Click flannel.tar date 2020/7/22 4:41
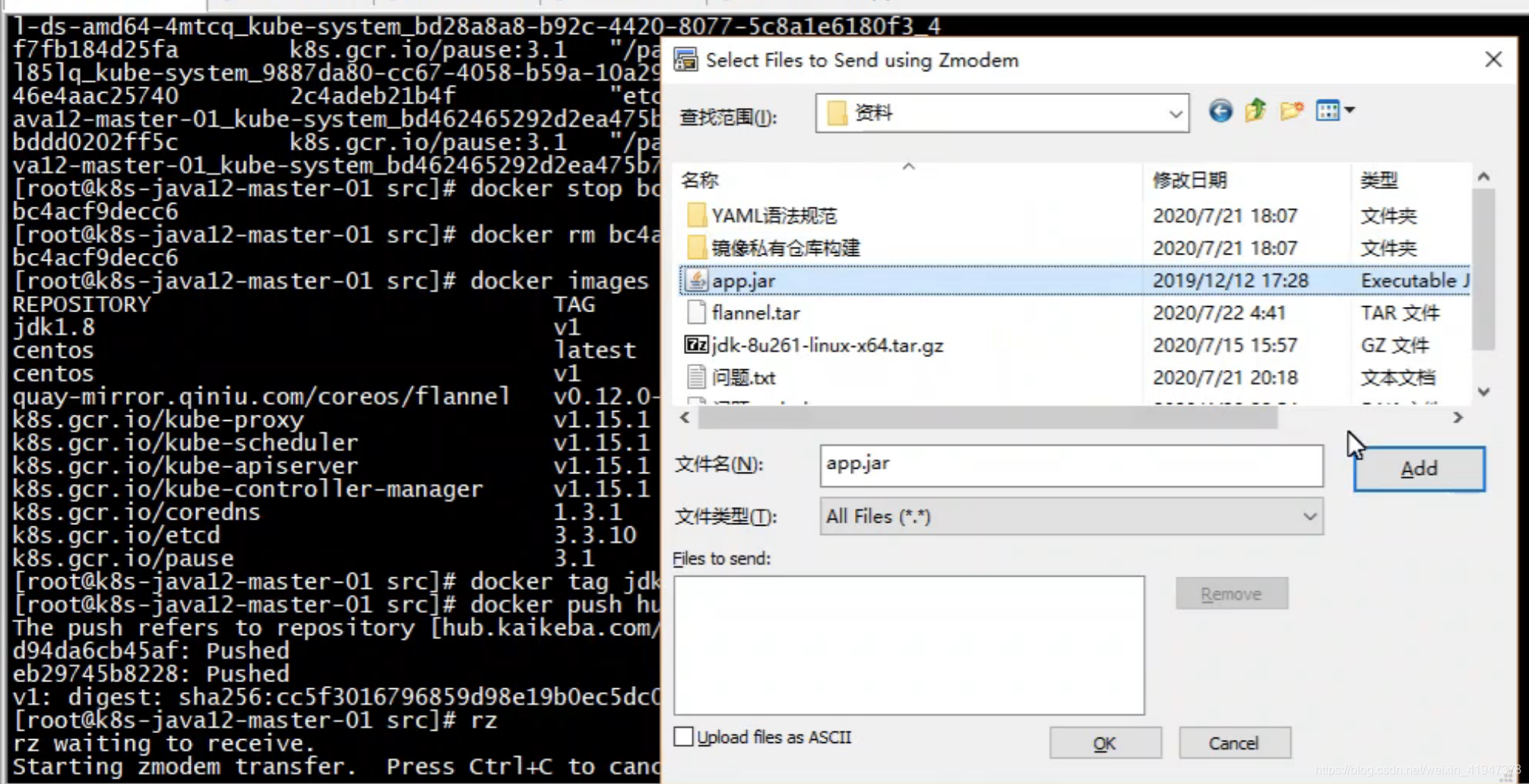 [1219, 313]
